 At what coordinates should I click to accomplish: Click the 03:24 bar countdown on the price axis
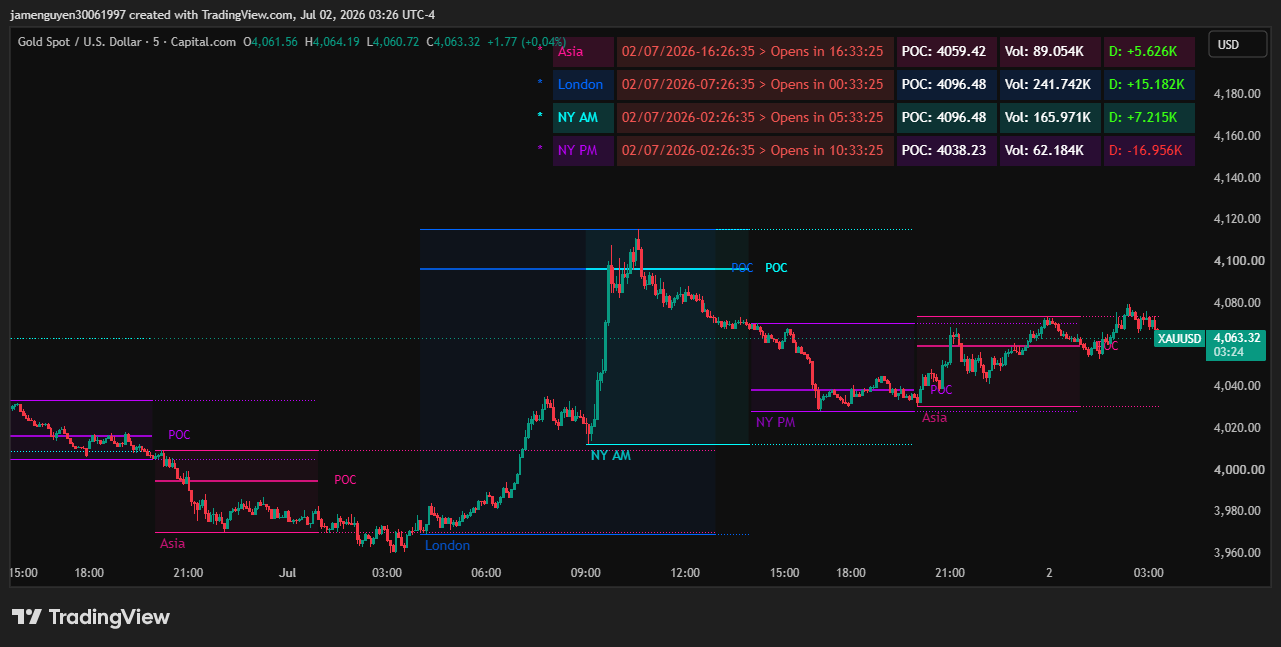pyautogui.click(x=1227, y=352)
